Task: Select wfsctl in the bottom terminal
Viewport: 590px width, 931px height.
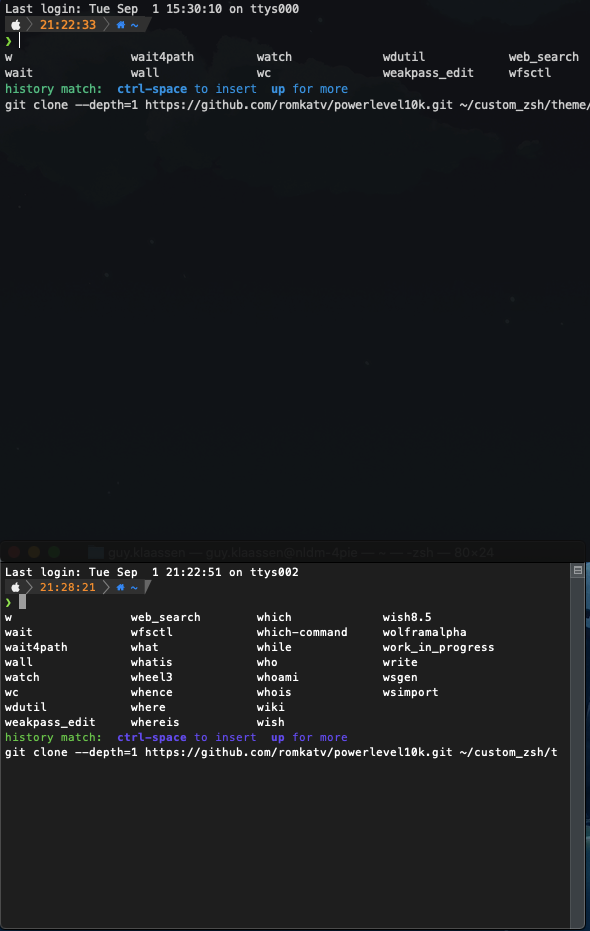Action: [x=151, y=632]
